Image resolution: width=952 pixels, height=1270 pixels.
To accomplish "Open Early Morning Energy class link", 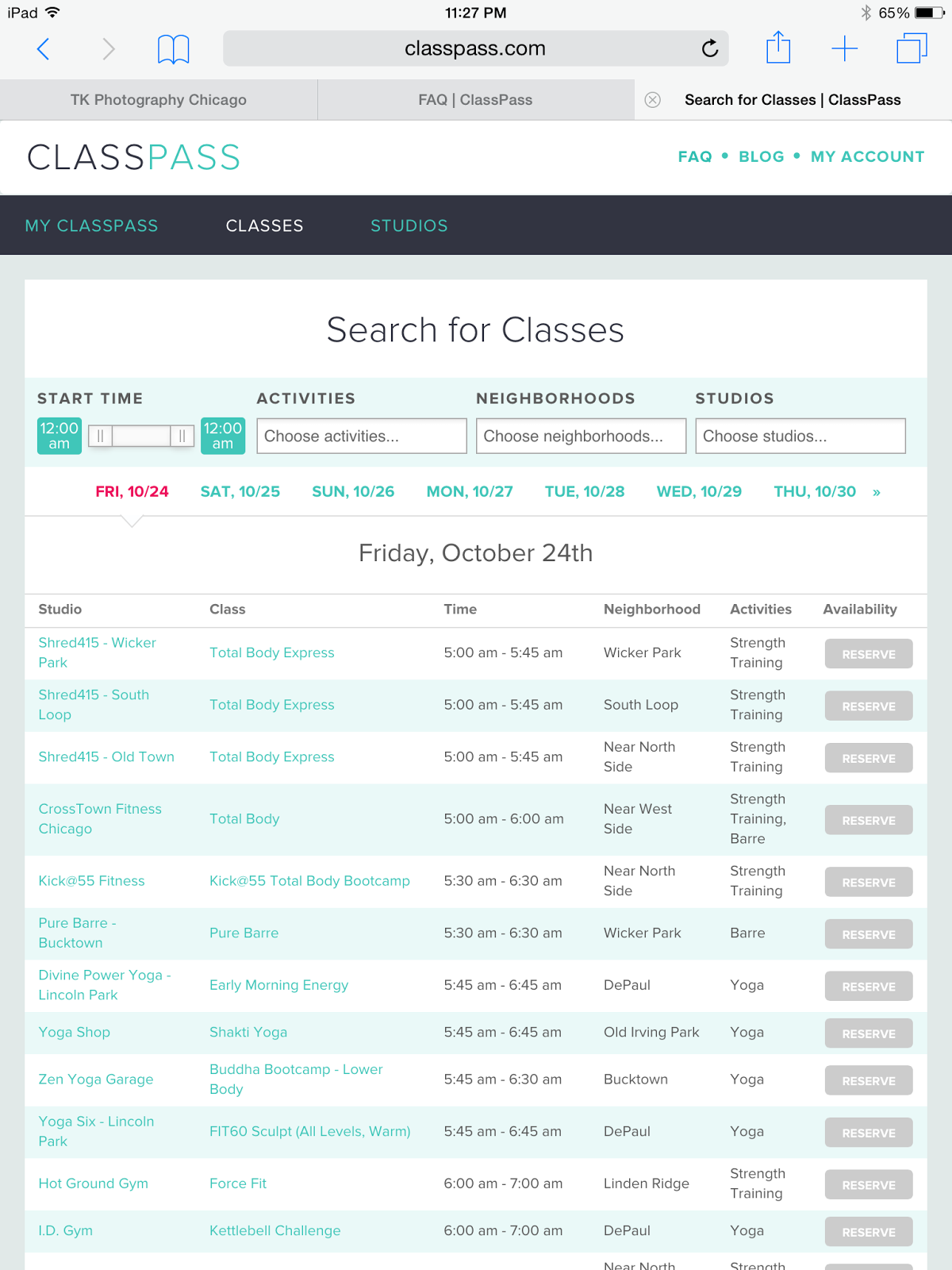I will [278, 985].
